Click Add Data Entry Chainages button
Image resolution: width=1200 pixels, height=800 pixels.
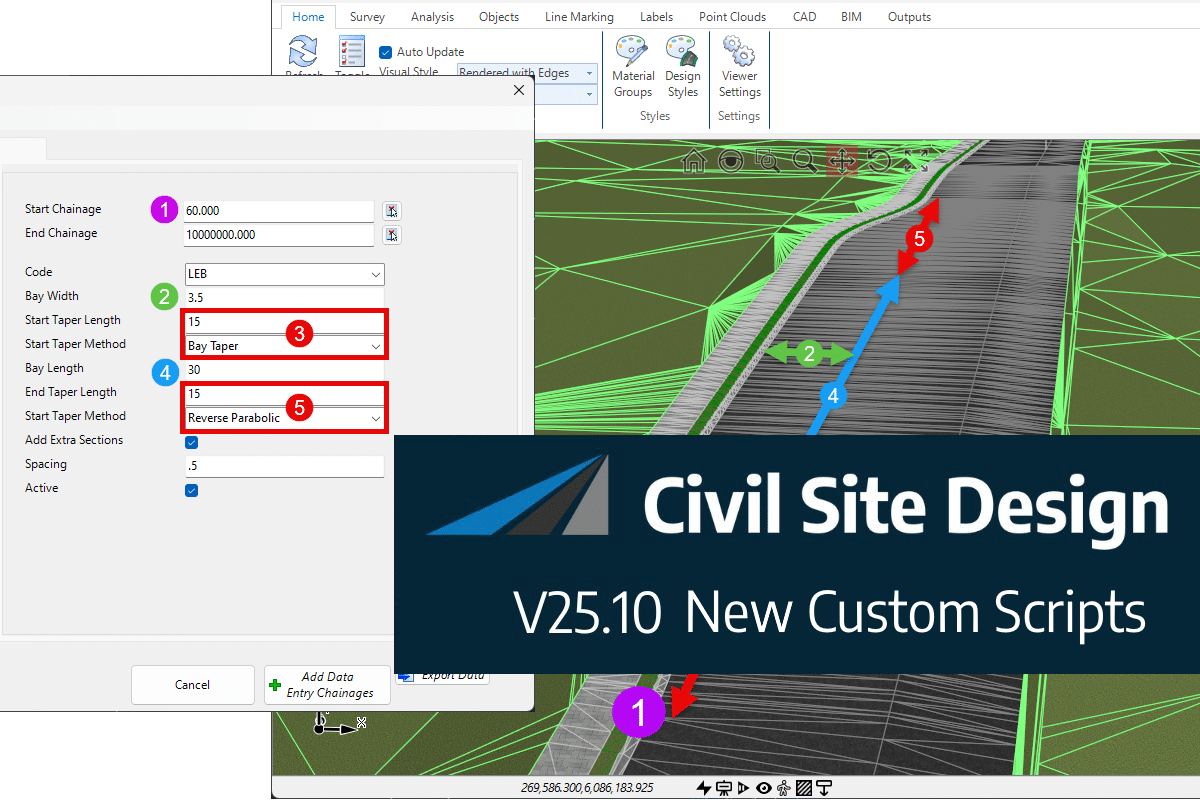pos(328,685)
